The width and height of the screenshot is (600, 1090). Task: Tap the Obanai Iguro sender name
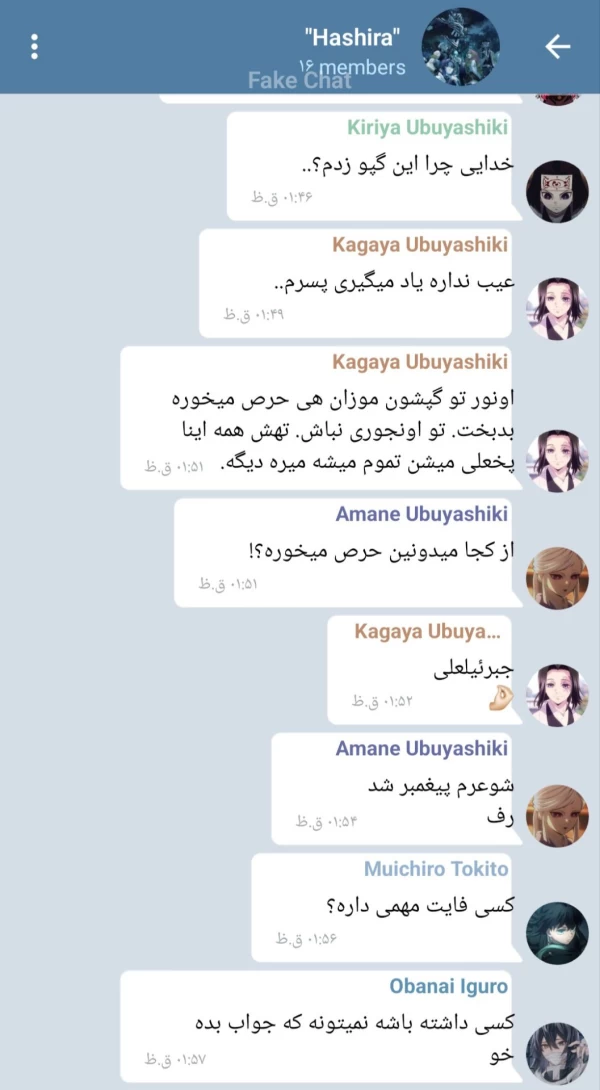(x=448, y=986)
